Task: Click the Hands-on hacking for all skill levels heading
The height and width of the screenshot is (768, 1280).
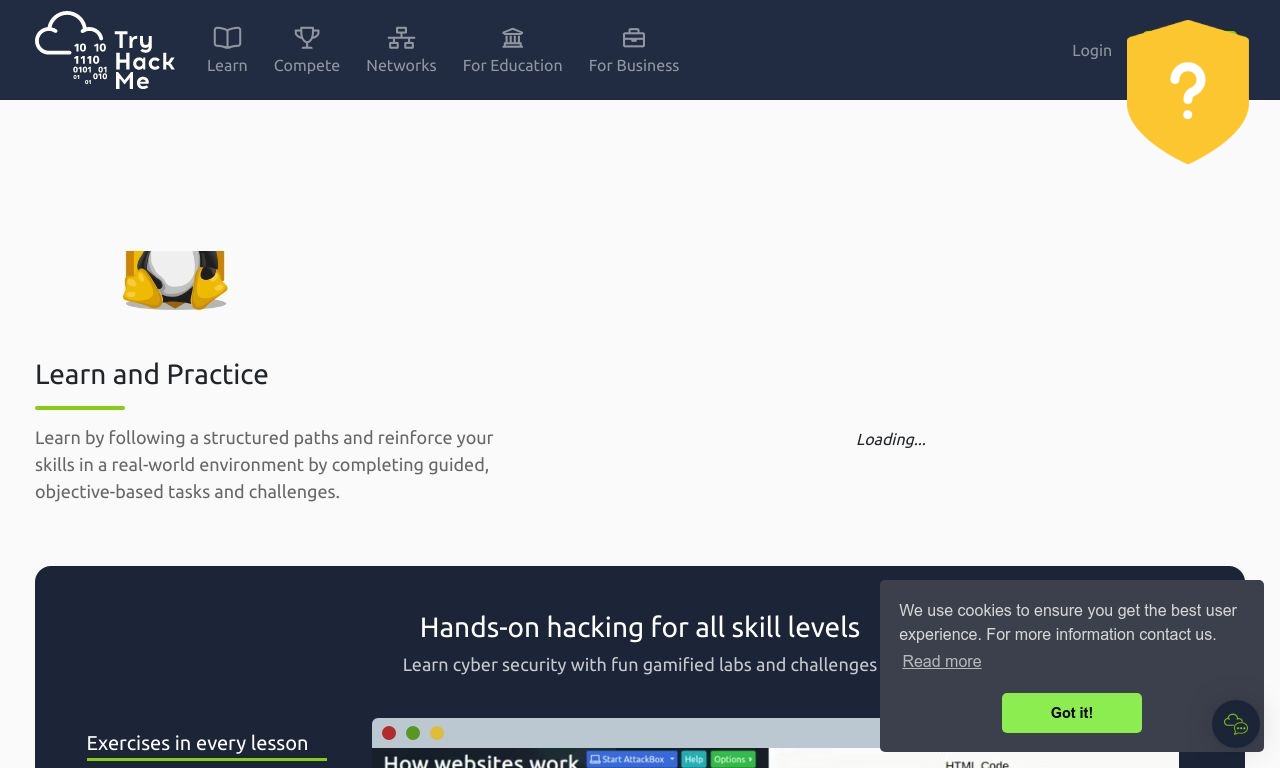Action: coord(640,627)
